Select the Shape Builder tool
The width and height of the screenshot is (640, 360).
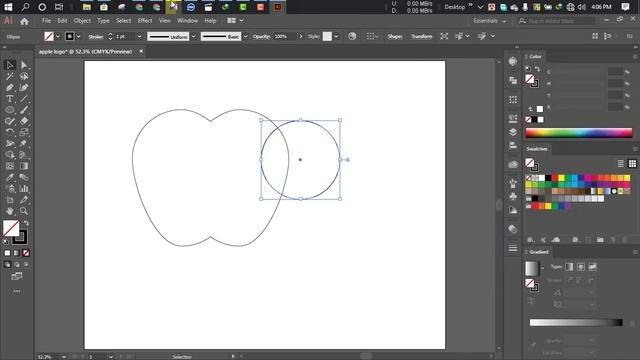click(x=10, y=155)
